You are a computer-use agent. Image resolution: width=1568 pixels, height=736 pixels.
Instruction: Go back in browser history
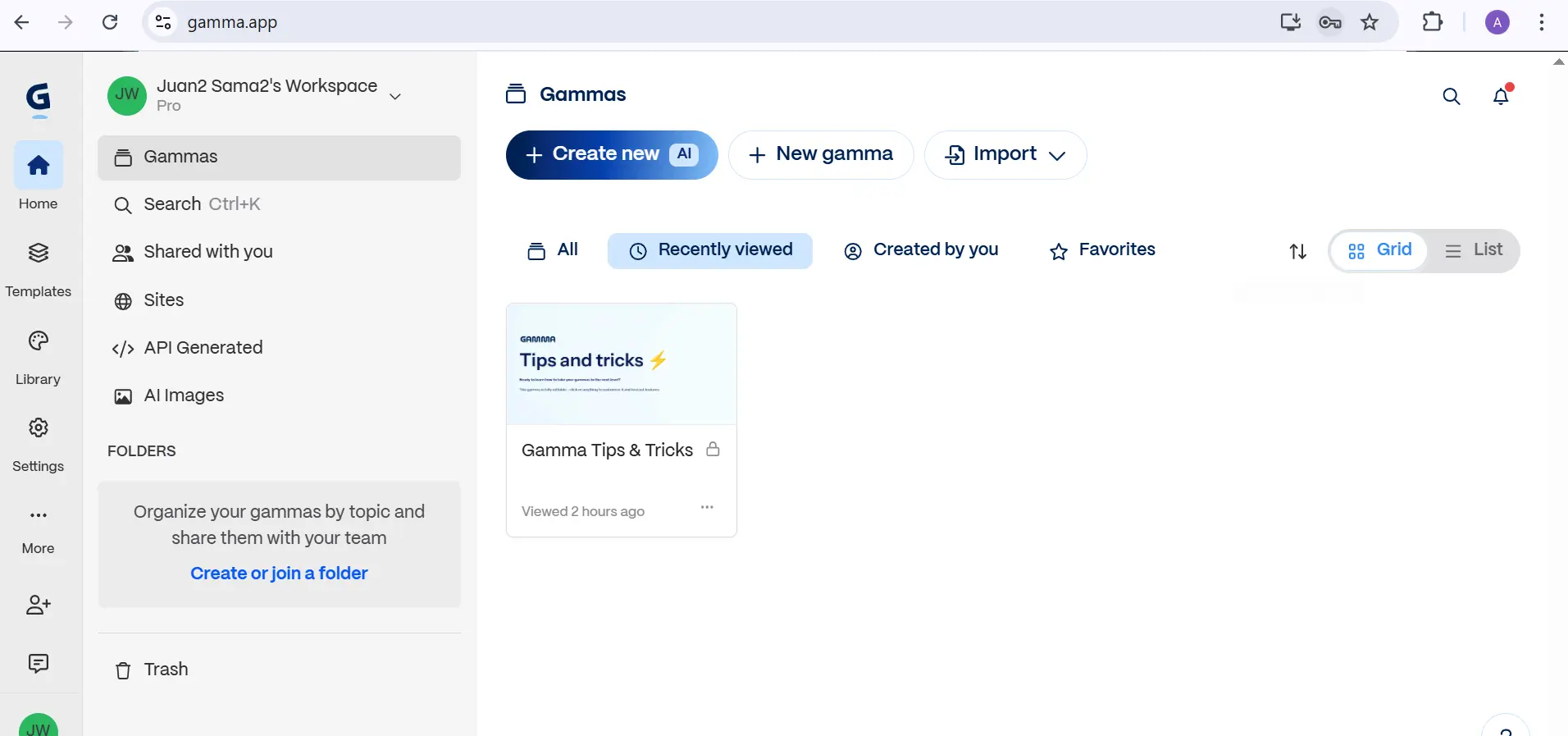click(22, 22)
